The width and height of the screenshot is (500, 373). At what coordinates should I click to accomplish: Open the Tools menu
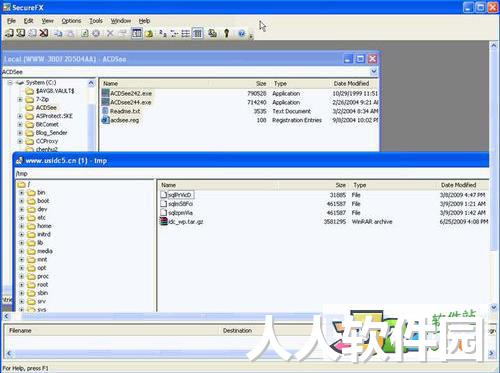[x=96, y=21]
